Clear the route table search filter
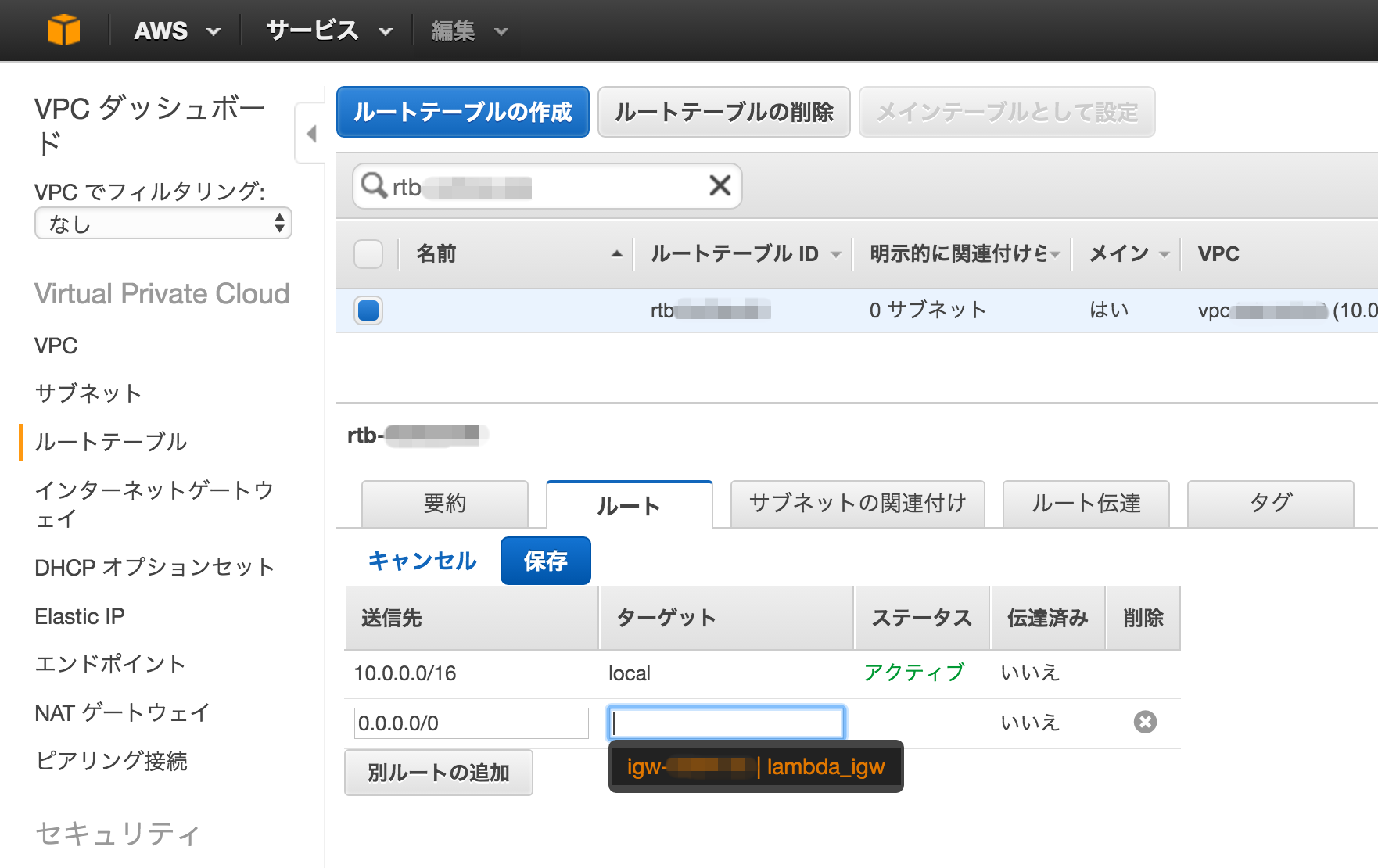Viewport: 1378px width, 868px height. click(720, 186)
